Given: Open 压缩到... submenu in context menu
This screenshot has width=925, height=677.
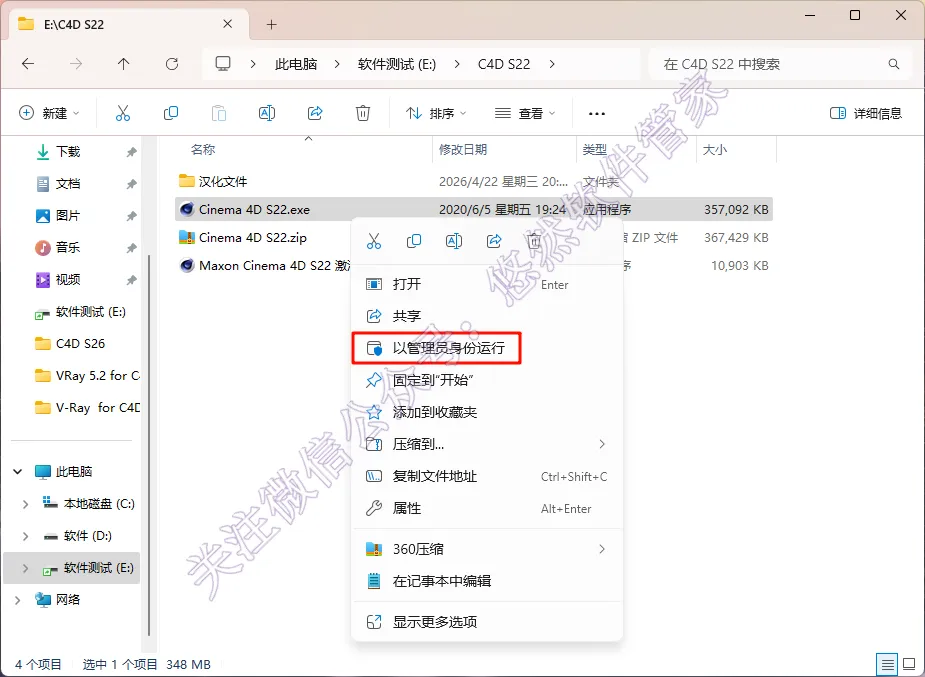Looking at the screenshot, I should (x=487, y=444).
